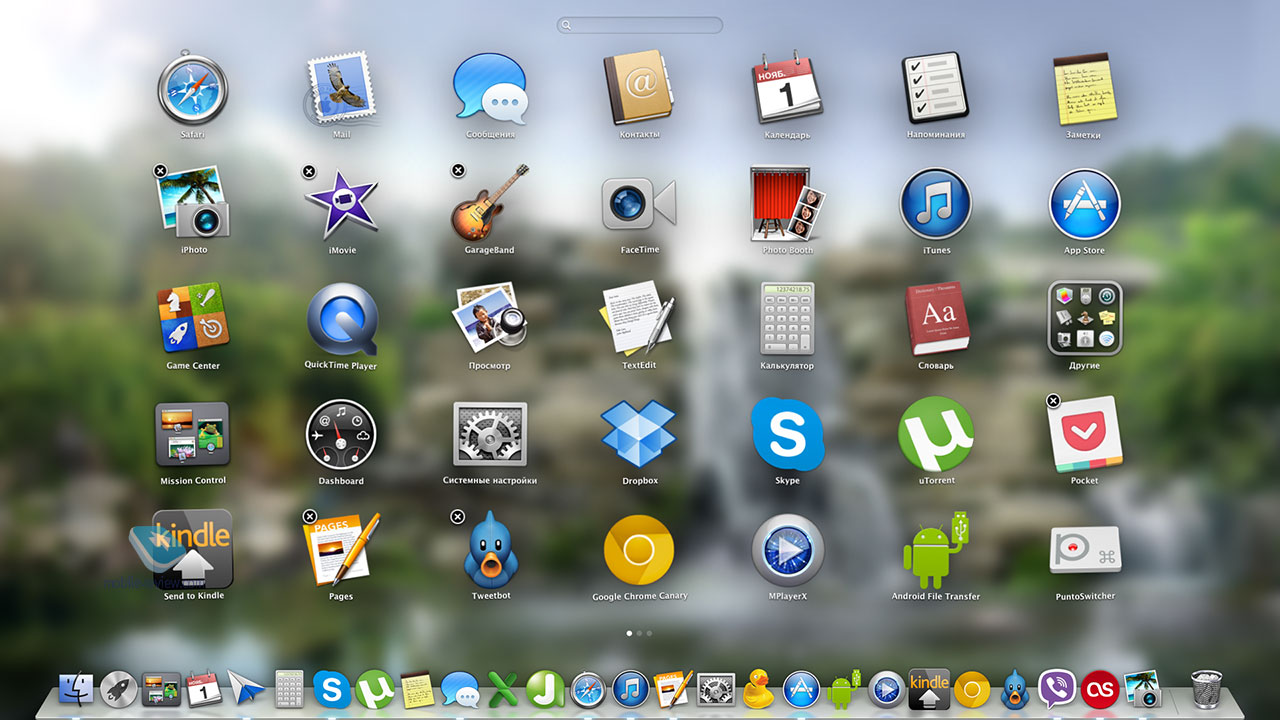Expand the Другие apps folder
The width and height of the screenshot is (1280, 720).
[x=1084, y=319]
